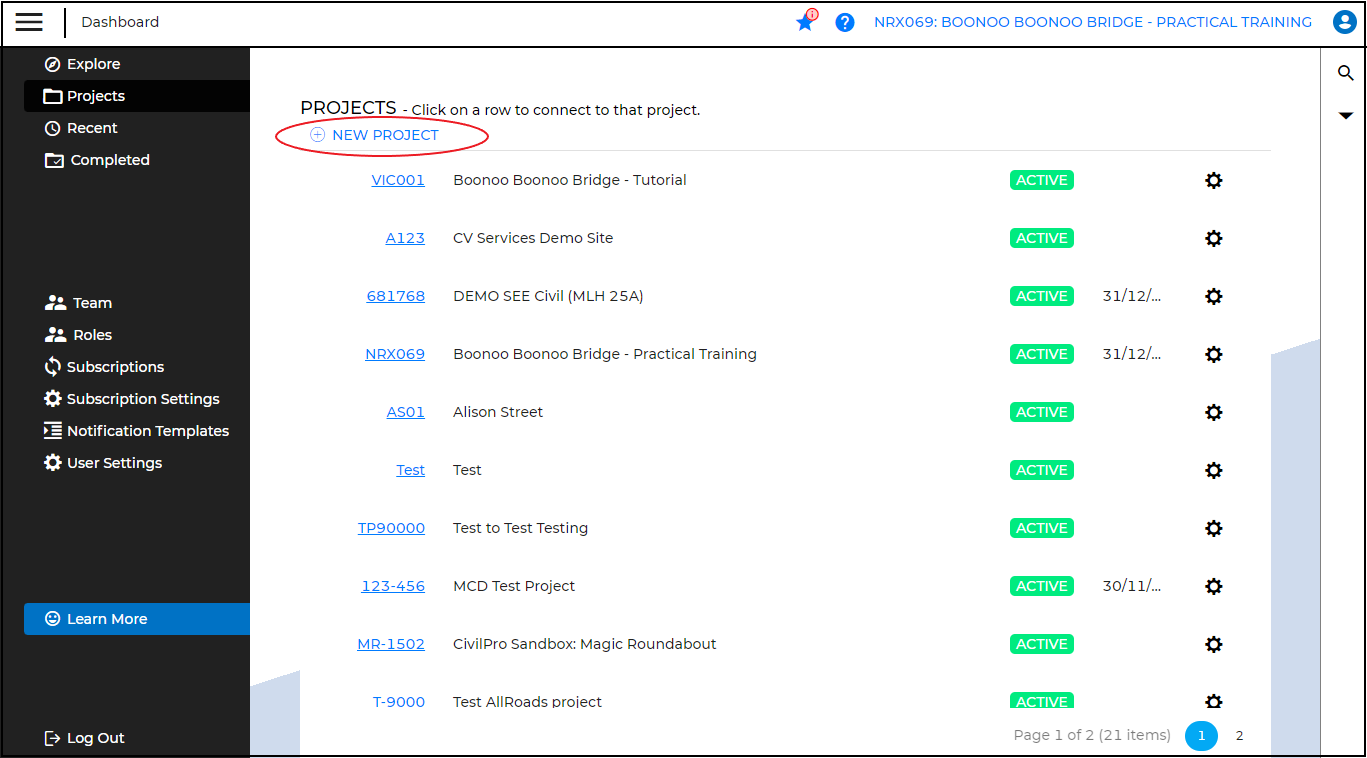Open the MR-1502 project link
Image resolution: width=1367 pixels, height=758 pixels.
(x=391, y=644)
